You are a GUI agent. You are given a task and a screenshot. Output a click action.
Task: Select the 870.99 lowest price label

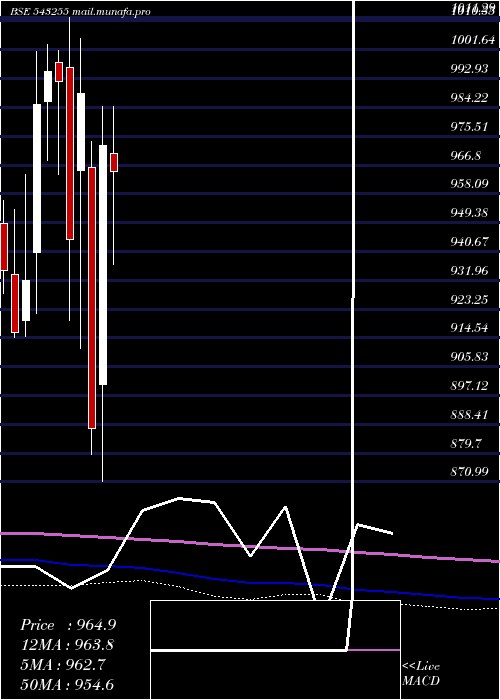(469, 471)
